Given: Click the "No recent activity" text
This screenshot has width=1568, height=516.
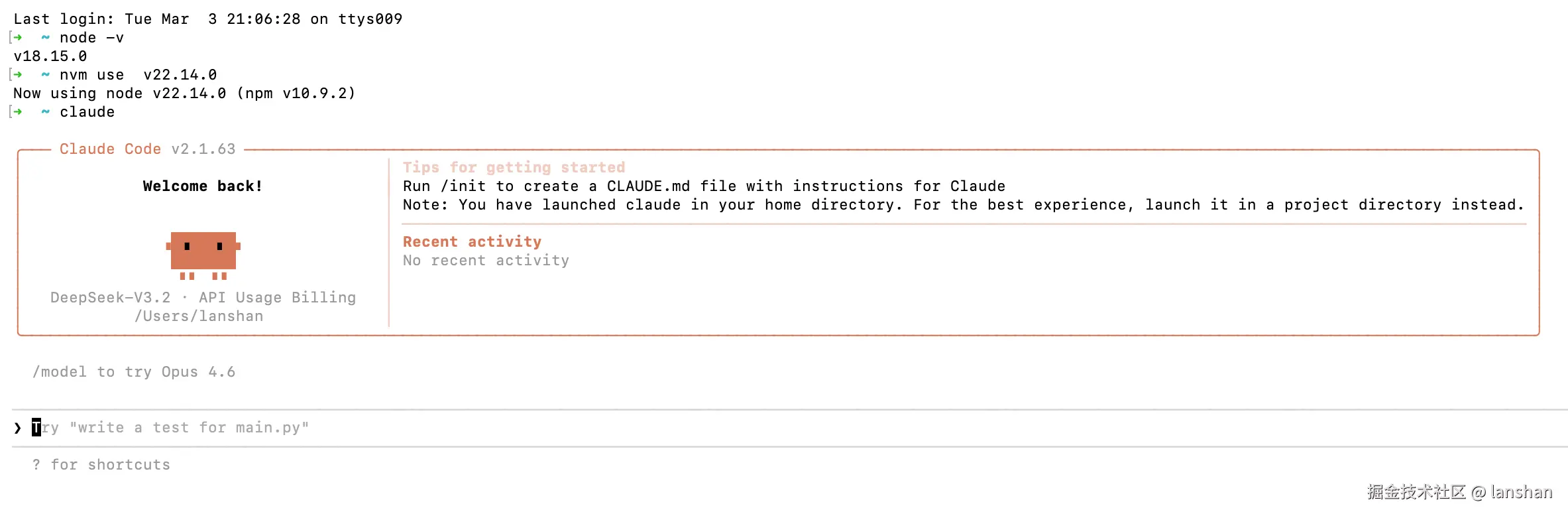Looking at the screenshot, I should point(486,261).
